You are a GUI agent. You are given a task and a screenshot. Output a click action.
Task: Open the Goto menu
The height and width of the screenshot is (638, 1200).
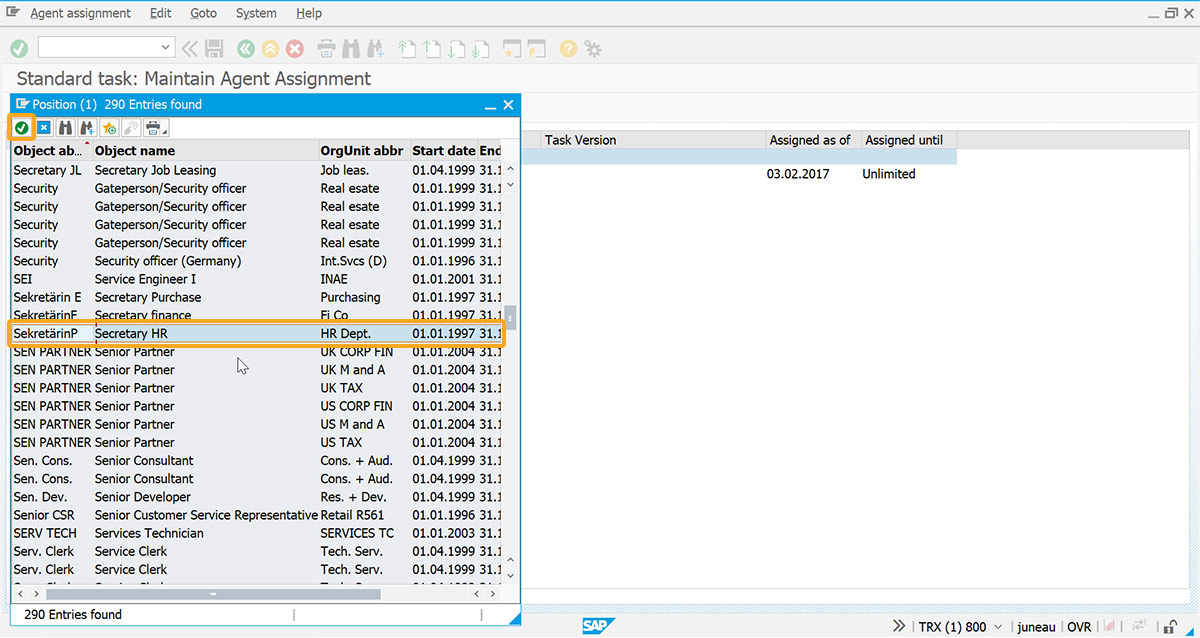pos(203,13)
